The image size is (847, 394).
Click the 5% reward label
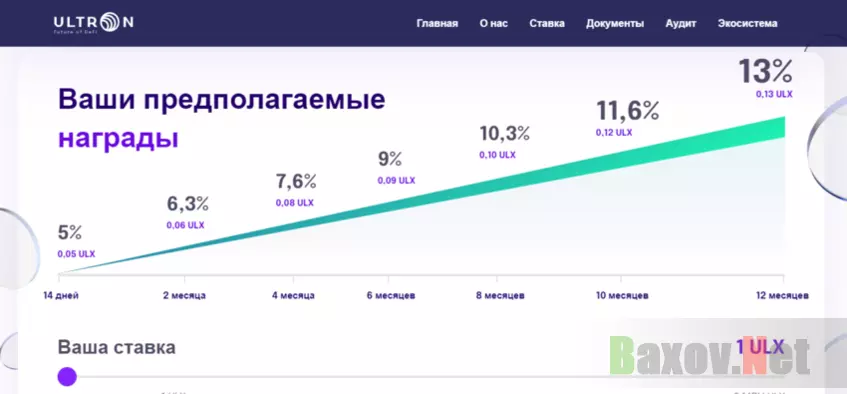point(70,233)
